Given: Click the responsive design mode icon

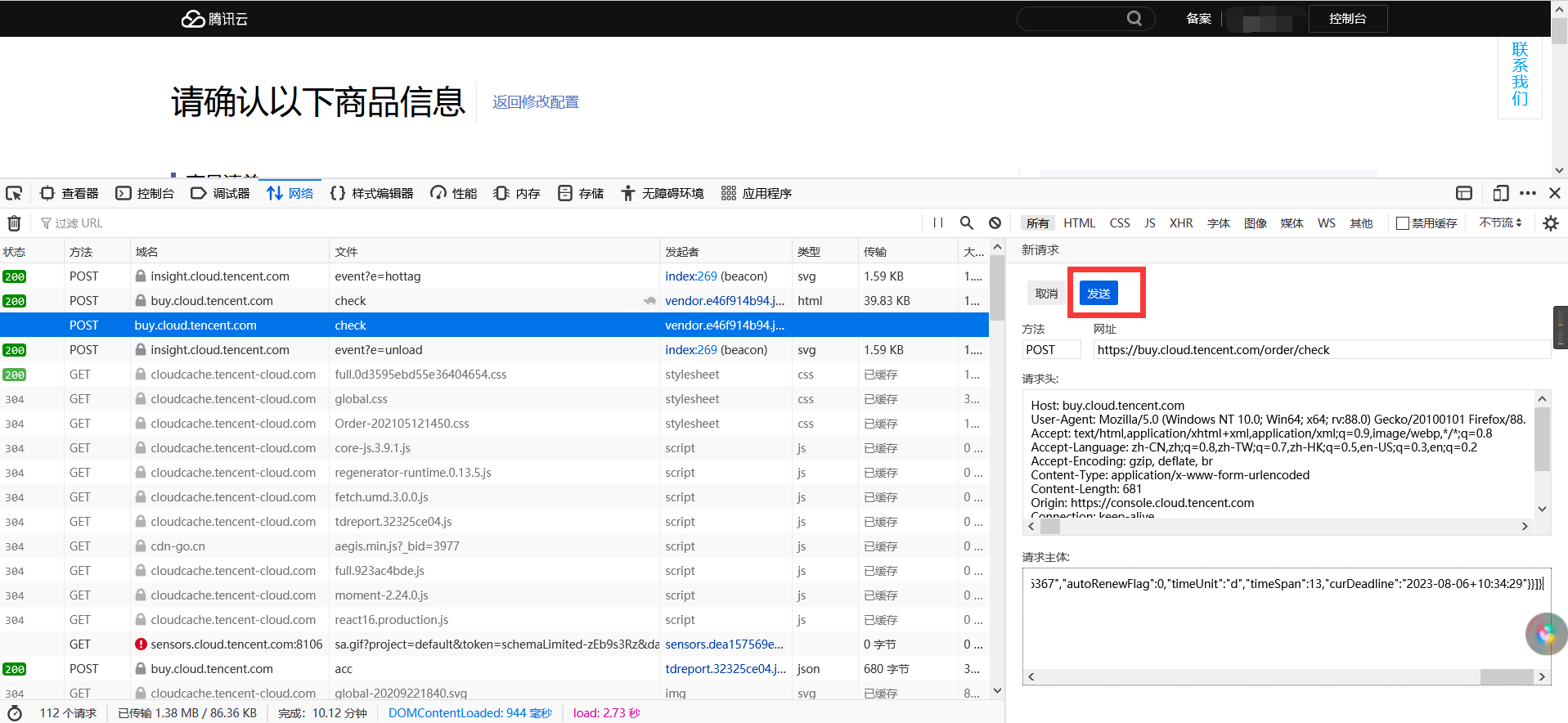Looking at the screenshot, I should [x=1501, y=193].
